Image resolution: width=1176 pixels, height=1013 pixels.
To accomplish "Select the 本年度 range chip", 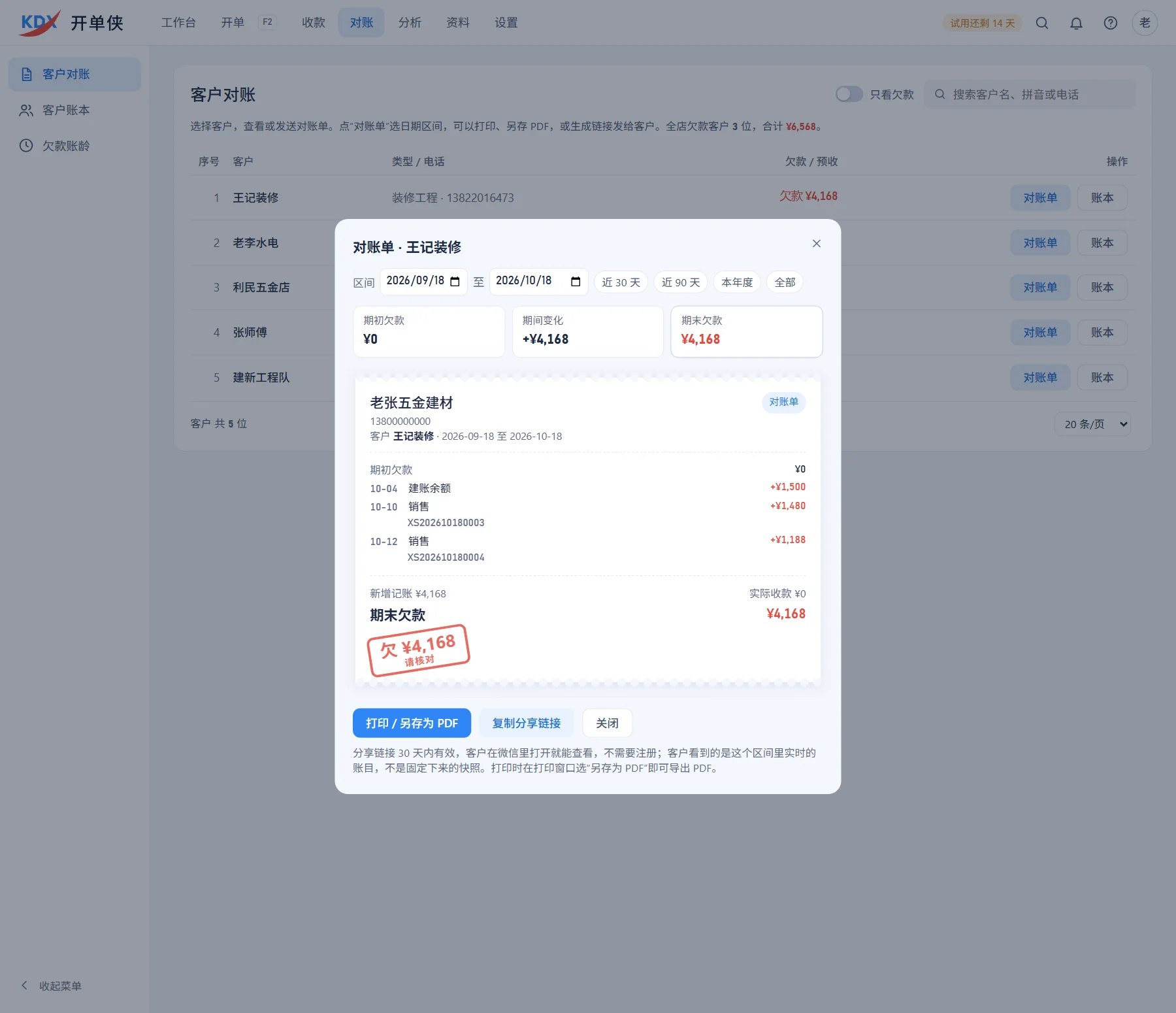I will (737, 282).
